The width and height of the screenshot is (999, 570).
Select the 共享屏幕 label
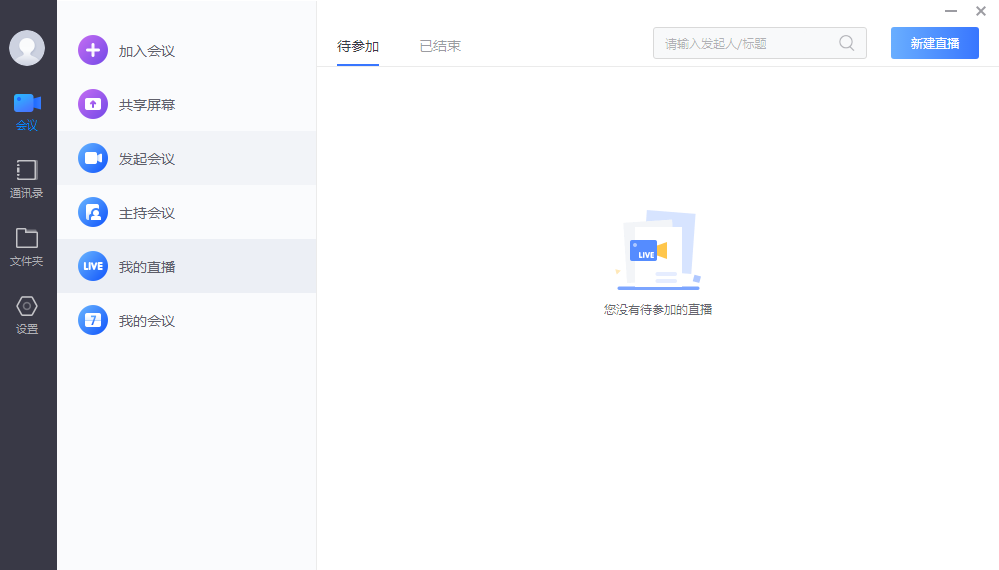pos(147,105)
